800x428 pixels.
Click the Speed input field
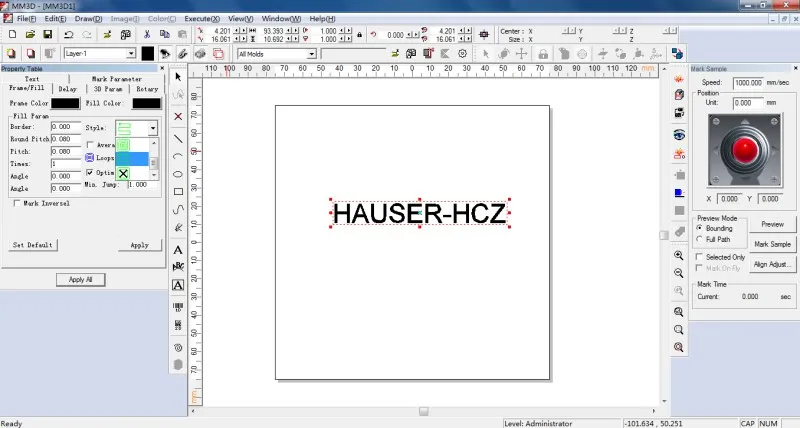point(748,83)
